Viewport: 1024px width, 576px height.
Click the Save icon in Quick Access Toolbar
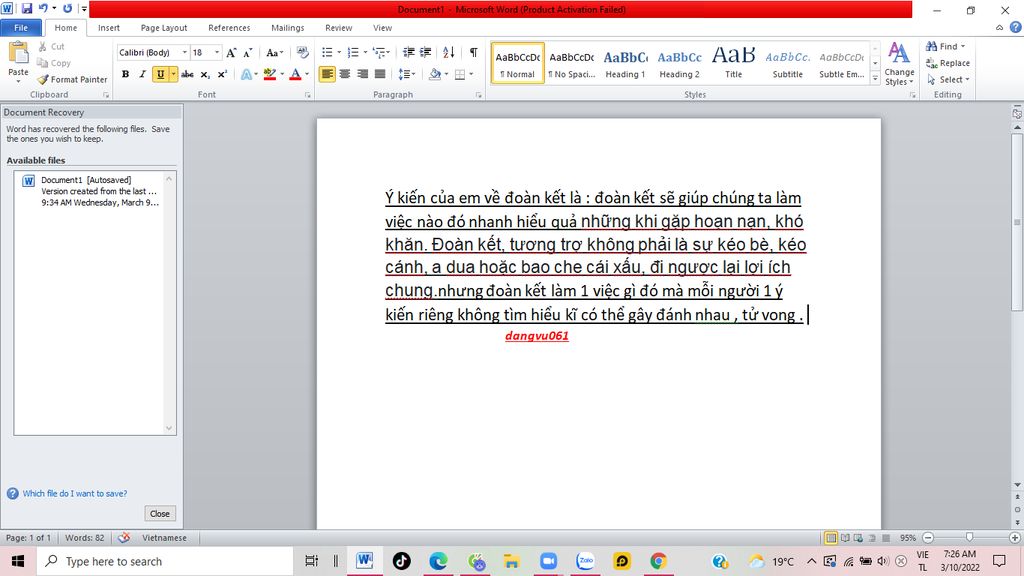[27, 8]
